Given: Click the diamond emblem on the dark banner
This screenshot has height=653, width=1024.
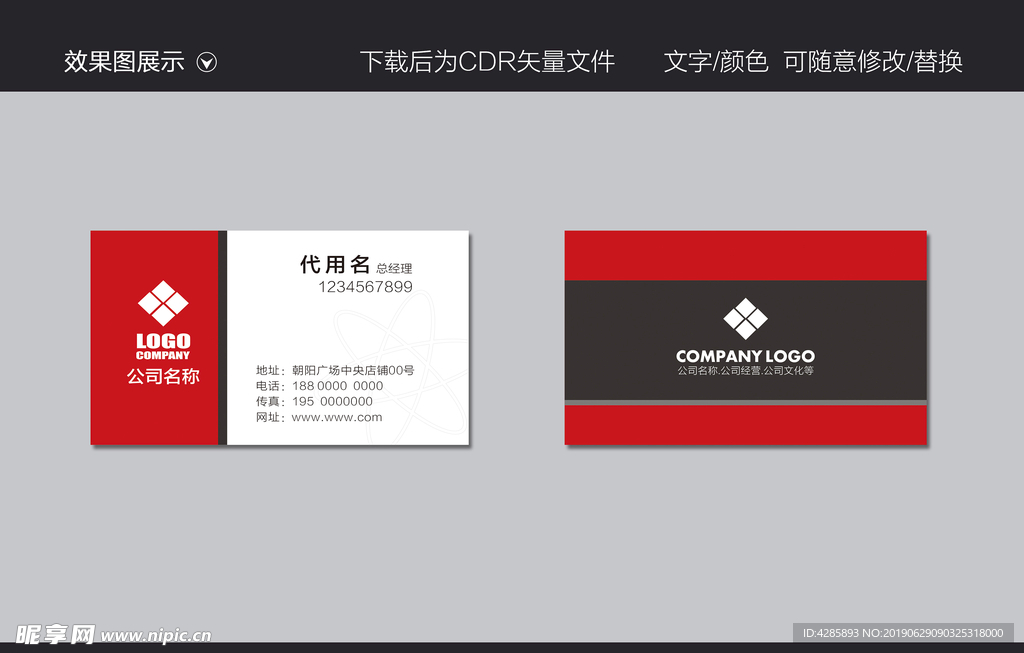Looking at the screenshot, I should (x=744, y=320).
